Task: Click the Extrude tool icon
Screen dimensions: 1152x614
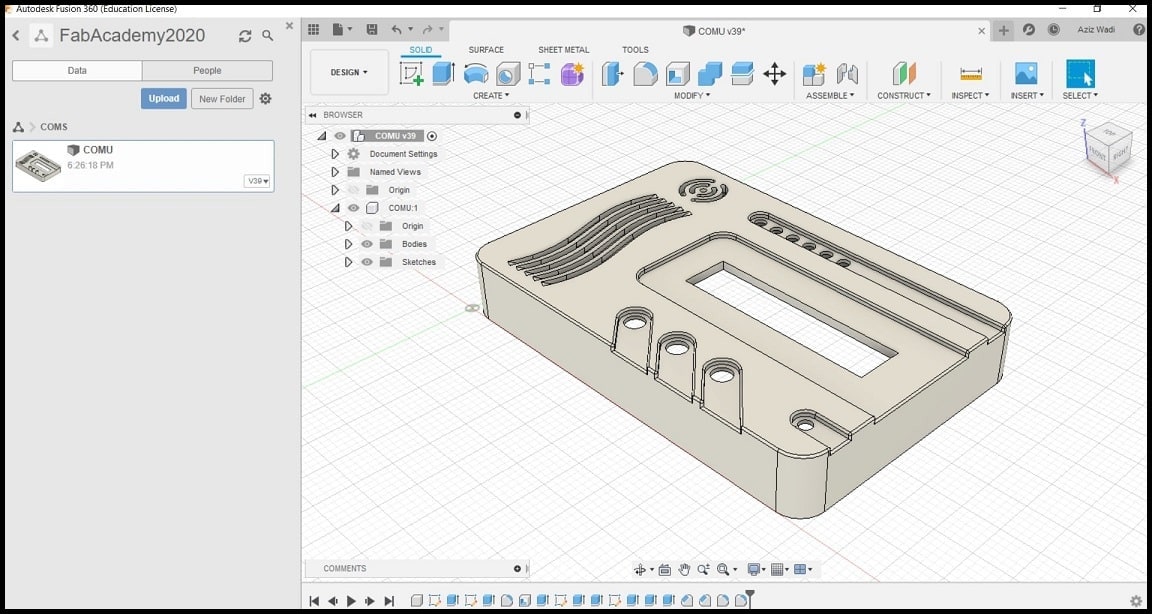Action: (x=443, y=74)
